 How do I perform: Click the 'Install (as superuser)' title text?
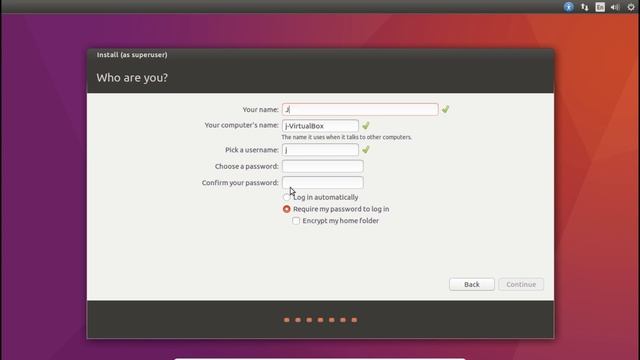tap(132, 55)
